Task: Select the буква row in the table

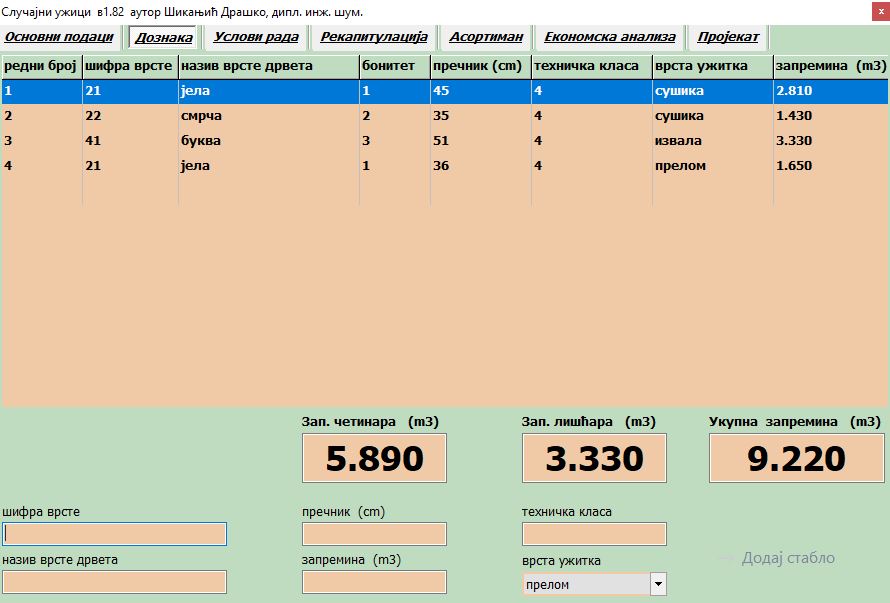Action: point(445,141)
